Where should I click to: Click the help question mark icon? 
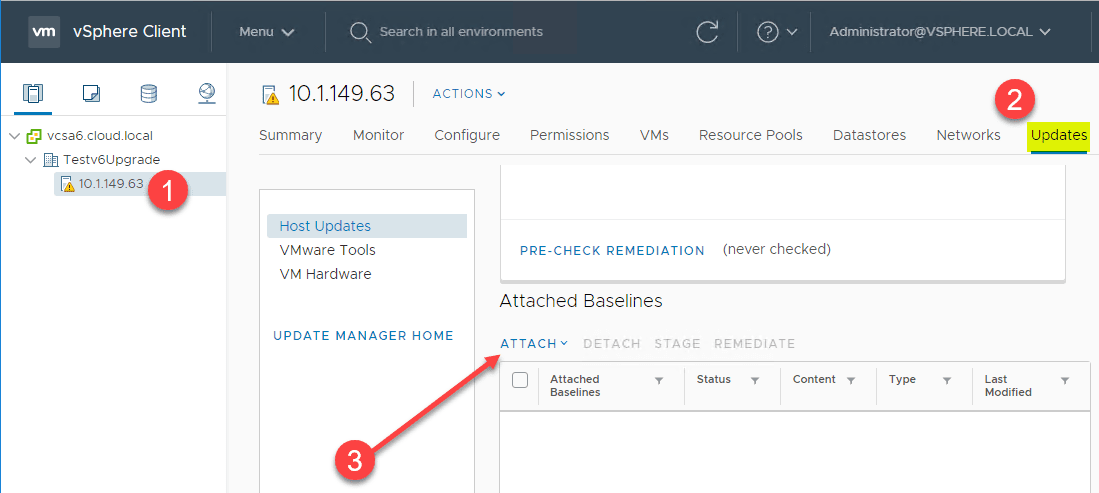pos(768,32)
